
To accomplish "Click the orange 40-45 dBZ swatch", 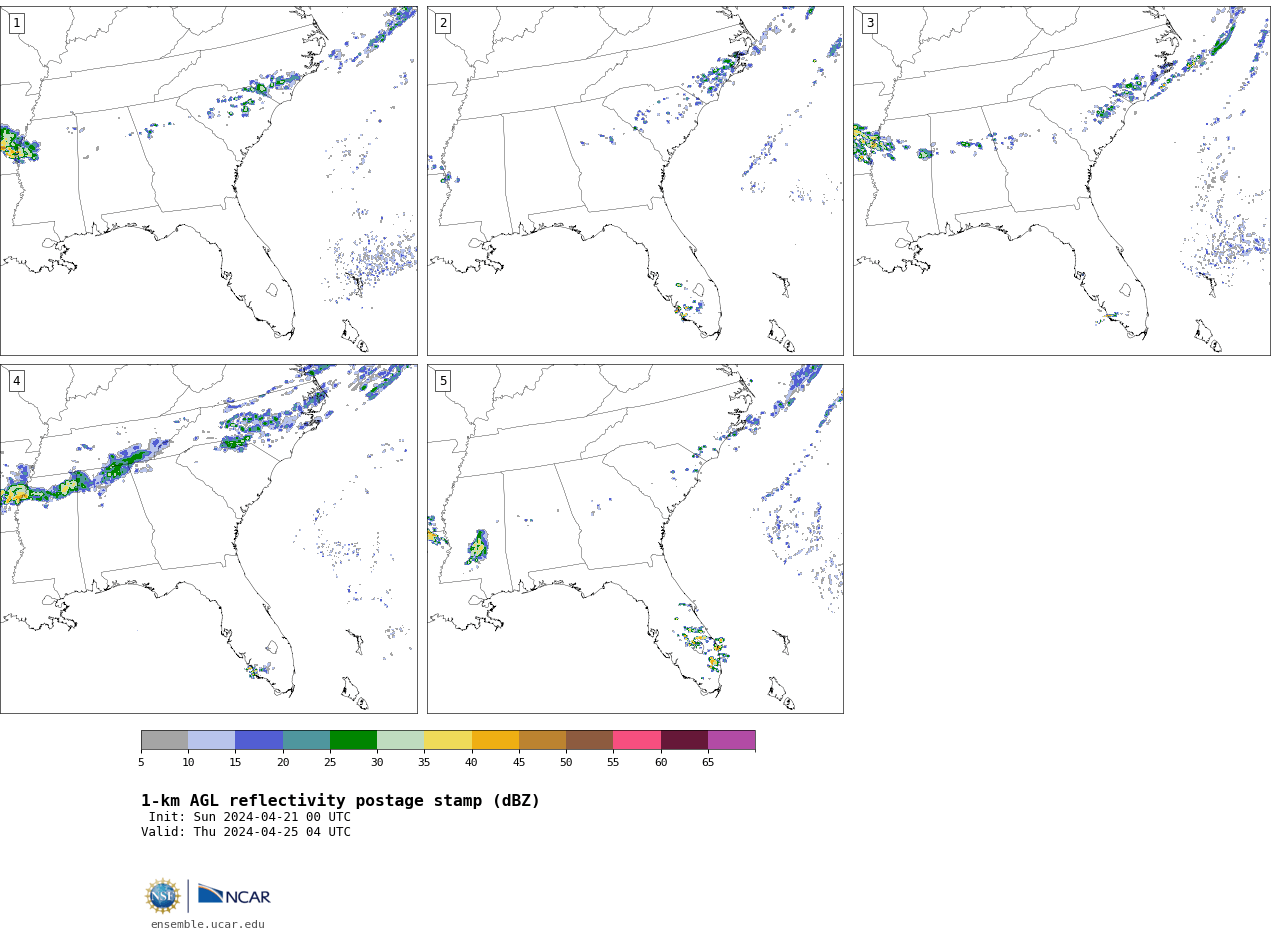I will (x=495, y=740).
